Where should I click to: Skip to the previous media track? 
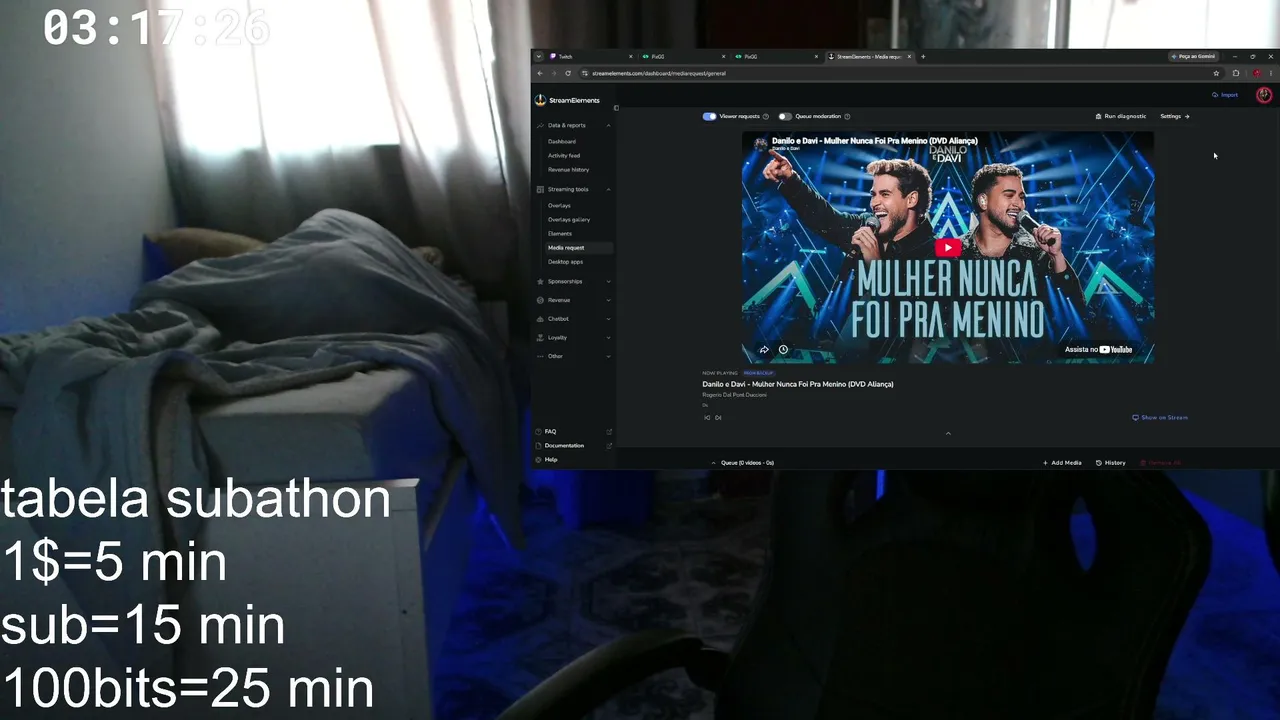coord(707,417)
